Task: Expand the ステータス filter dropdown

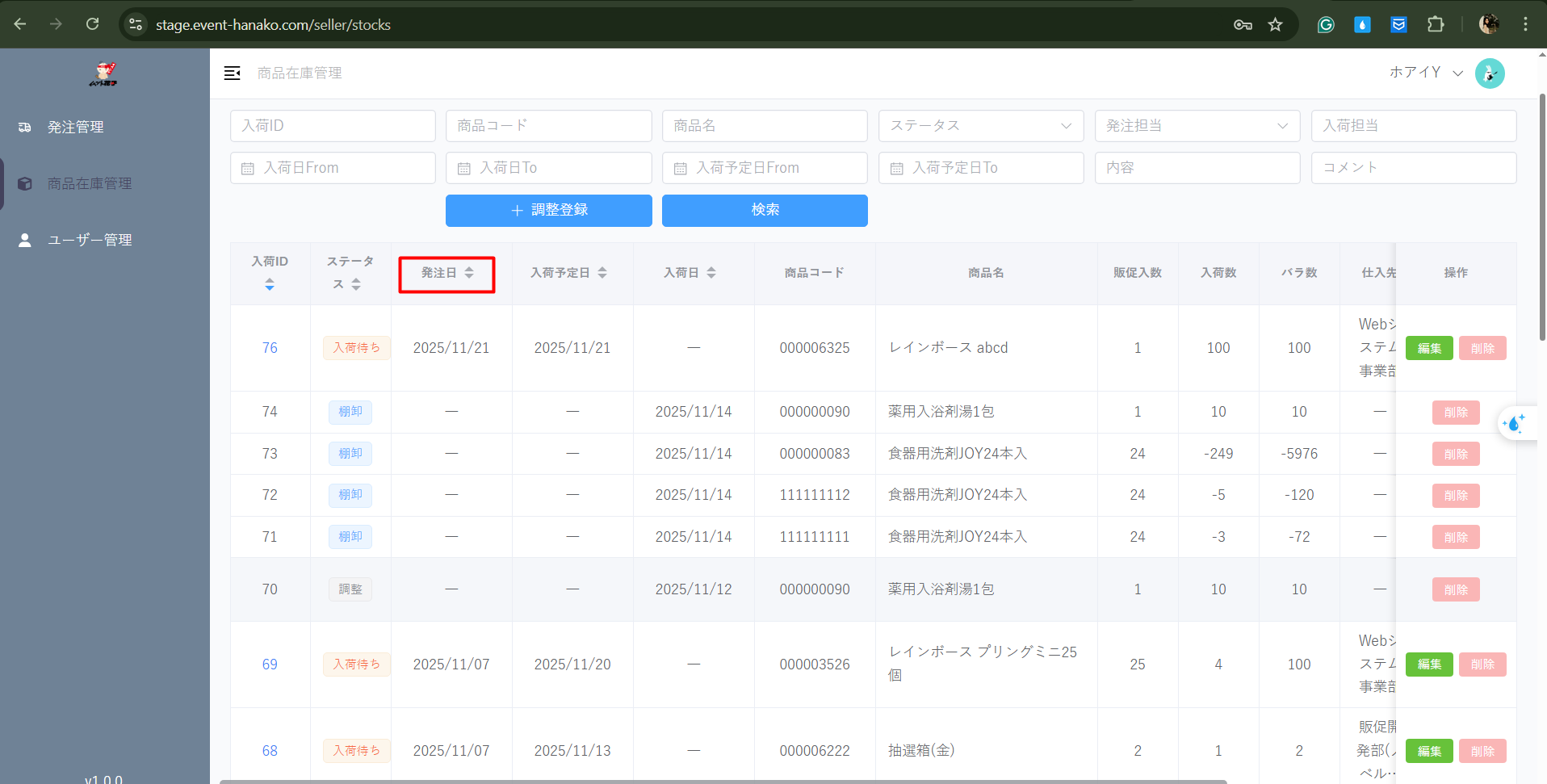Action: click(x=980, y=126)
